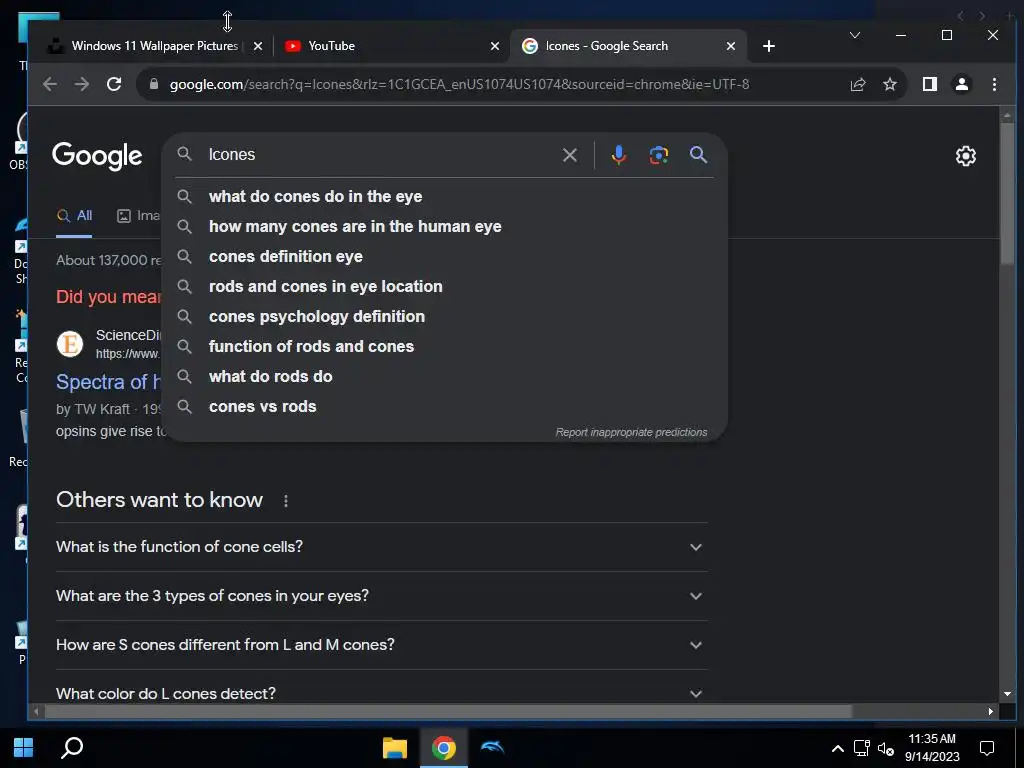Choose suggestion 'cones vs rods'
This screenshot has height=768, width=1024.
pos(445,407)
